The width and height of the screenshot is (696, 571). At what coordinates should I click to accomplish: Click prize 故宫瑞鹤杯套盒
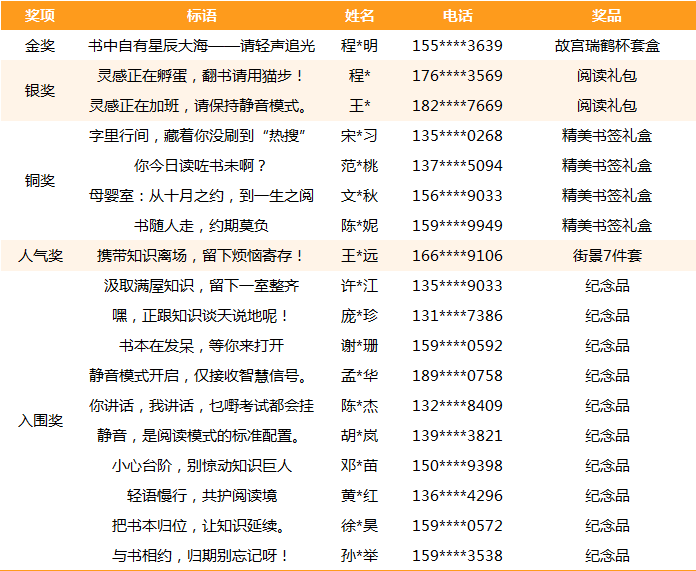pyautogui.click(x=607, y=46)
